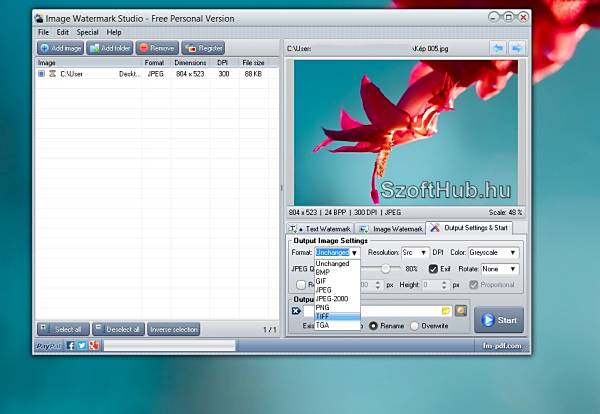Go to previous image with left arrow
The height and width of the screenshot is (414, 600).
coord(497,48)
